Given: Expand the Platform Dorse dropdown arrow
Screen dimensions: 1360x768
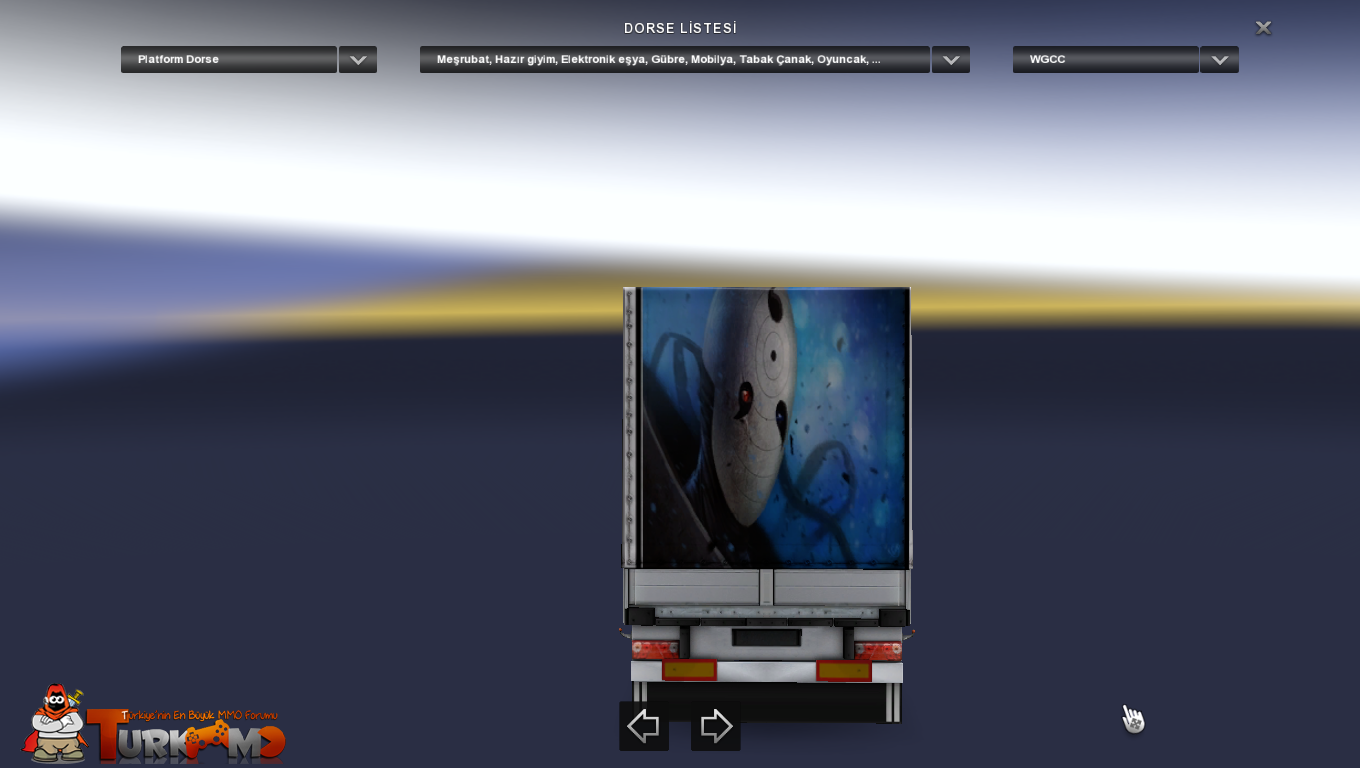Looking at the screenshot, I should (358, 60).
